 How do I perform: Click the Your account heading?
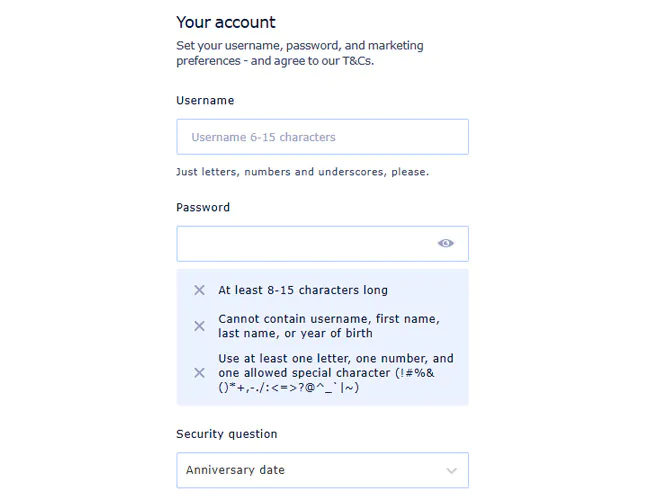click(x=226, y=22)
